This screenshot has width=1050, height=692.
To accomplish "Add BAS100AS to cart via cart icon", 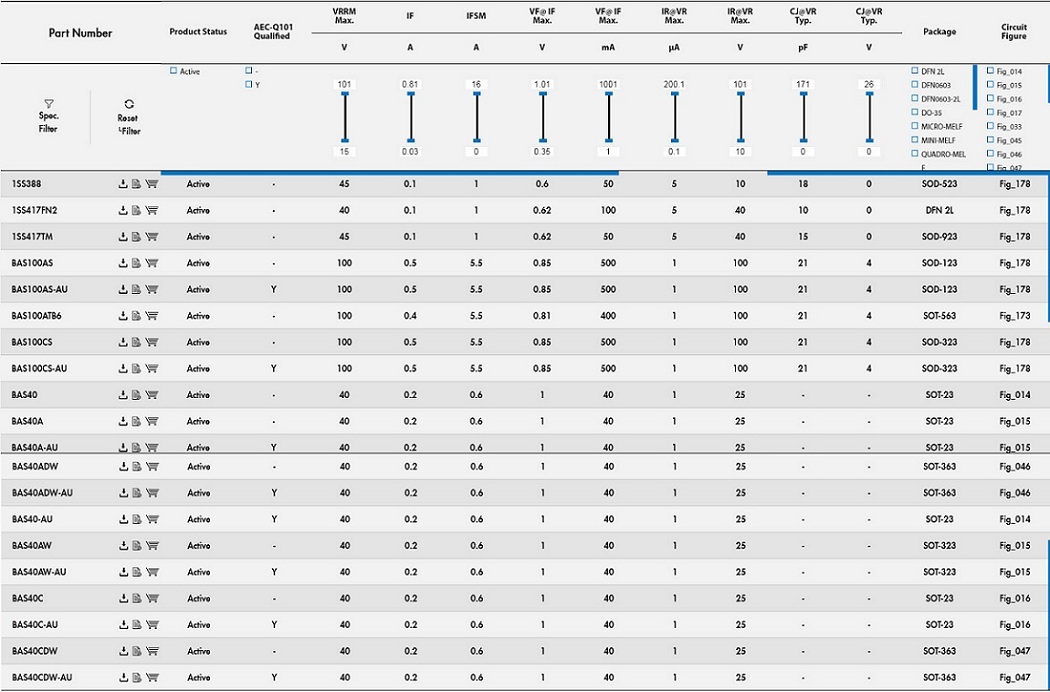I will pos(152,263).
